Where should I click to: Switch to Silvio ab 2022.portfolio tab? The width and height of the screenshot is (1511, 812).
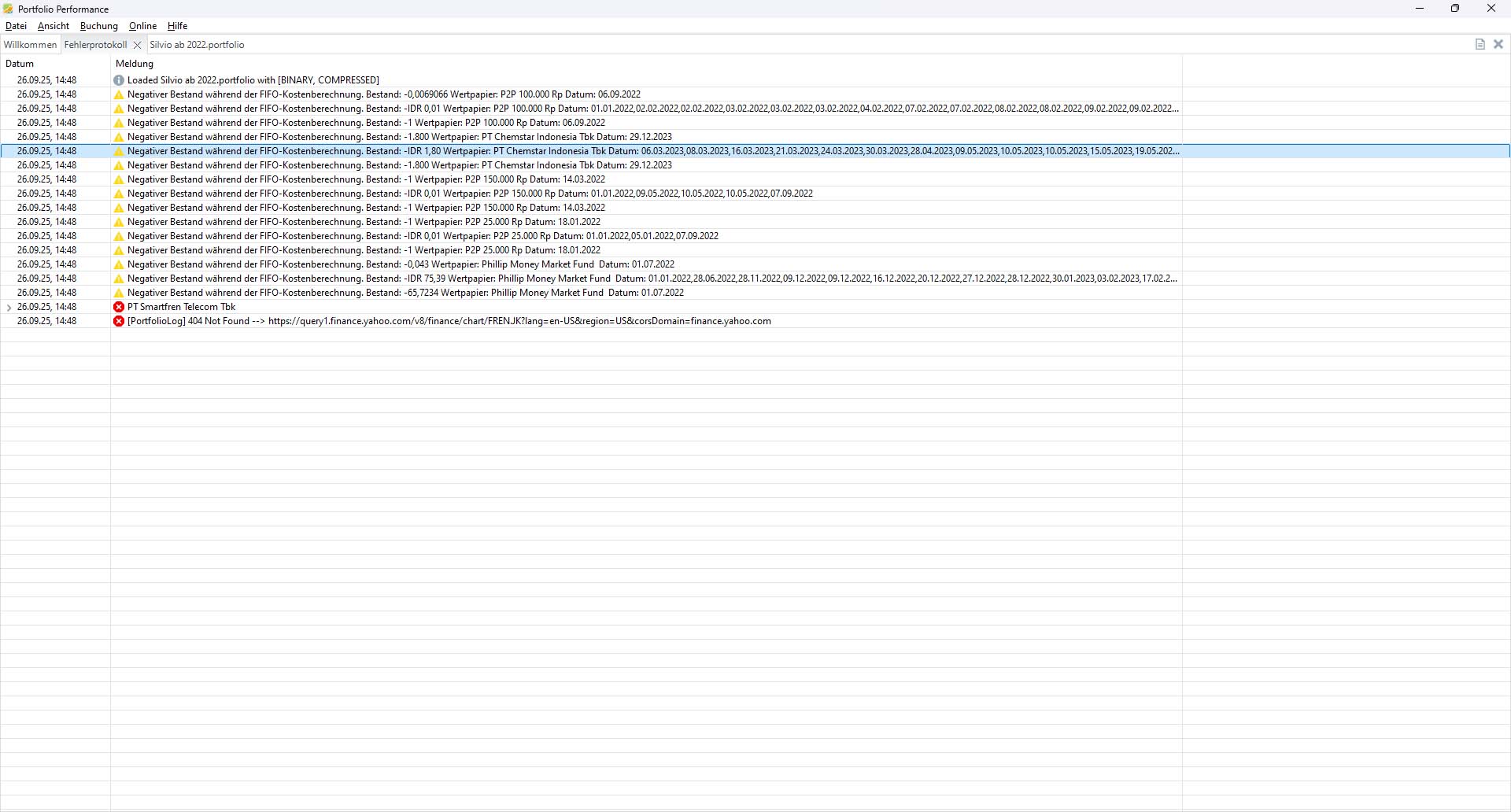pyautogui.click(x=197, y=45)
